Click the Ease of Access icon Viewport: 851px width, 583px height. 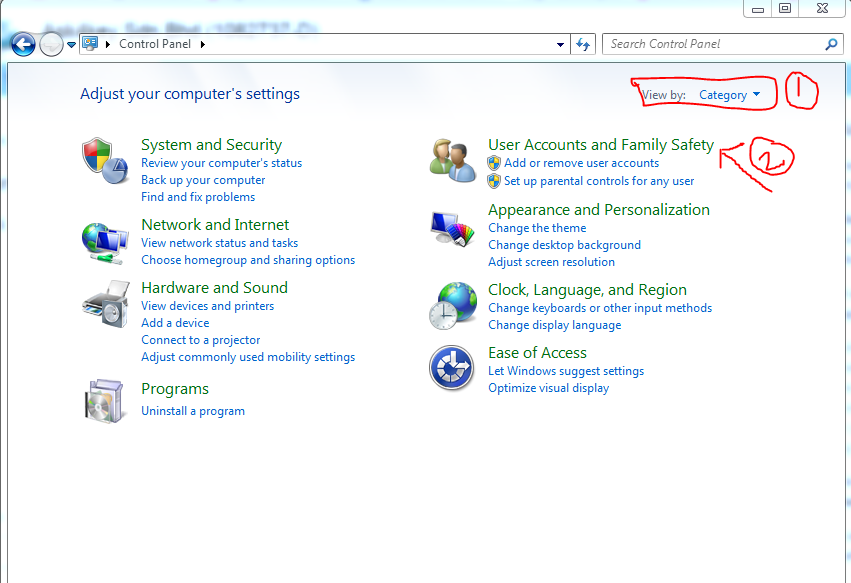coord(452,368)
